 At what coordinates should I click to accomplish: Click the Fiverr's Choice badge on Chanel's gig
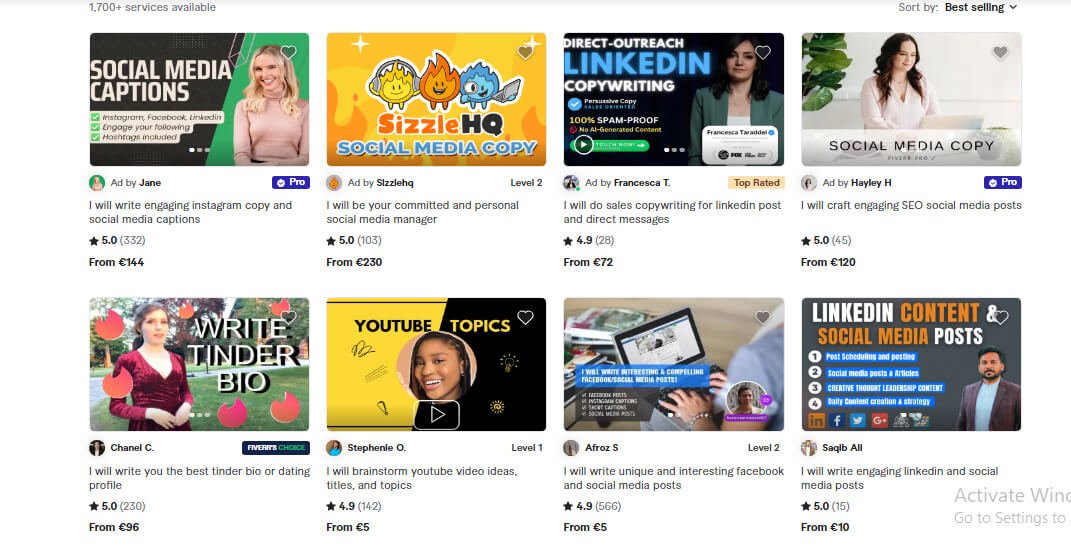tap(275, 448)
